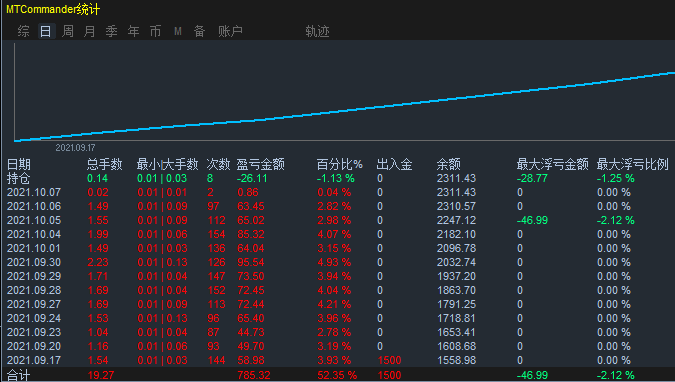The height and width of the screenshot is (382, 675).
Task: Select the 2021.09.27 date row
Action: 338,304
